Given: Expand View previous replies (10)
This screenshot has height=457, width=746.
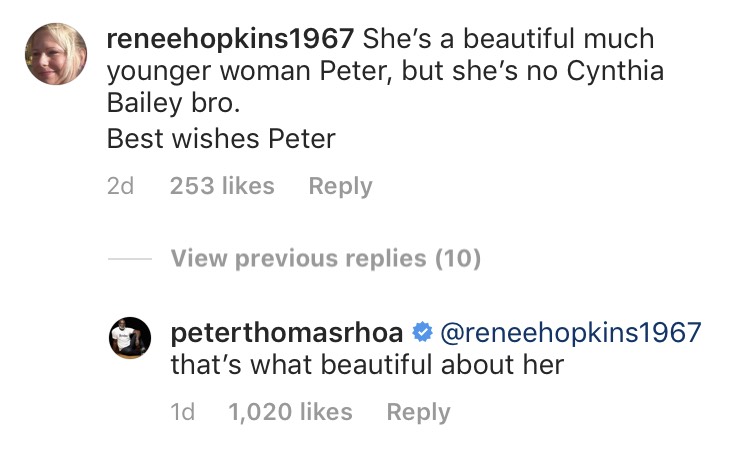Looking at the screenshot, I should tap(325, 259).
